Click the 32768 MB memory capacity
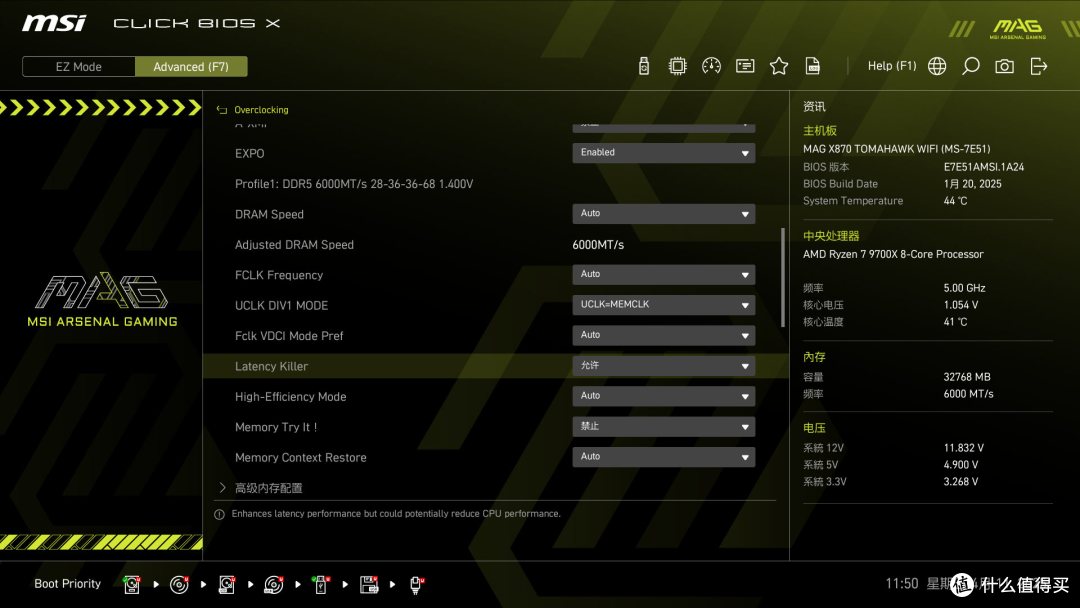The image size is (1080, 608). (x=967, y=377)
